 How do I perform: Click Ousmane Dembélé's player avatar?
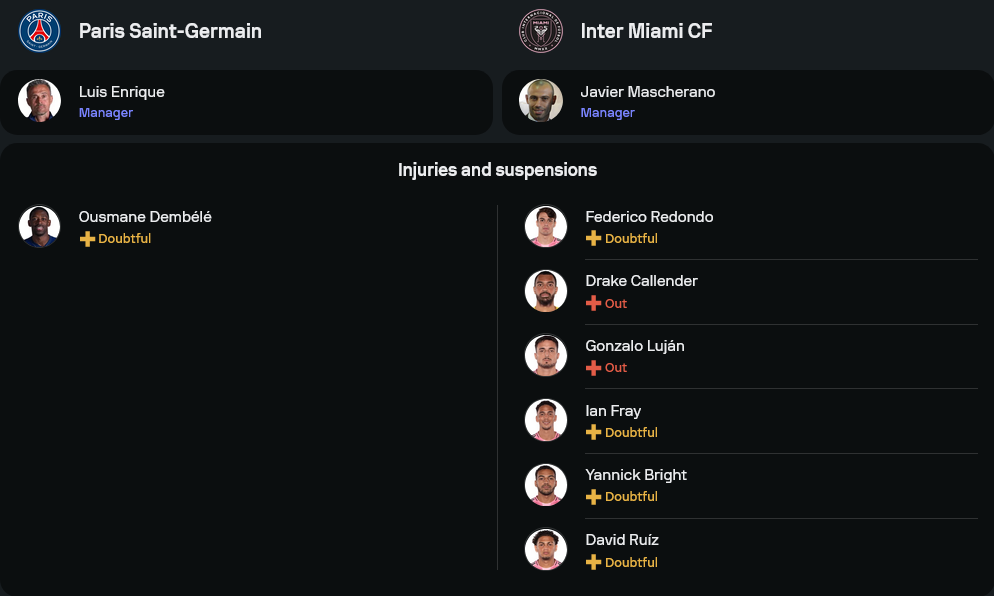point(40,226)
